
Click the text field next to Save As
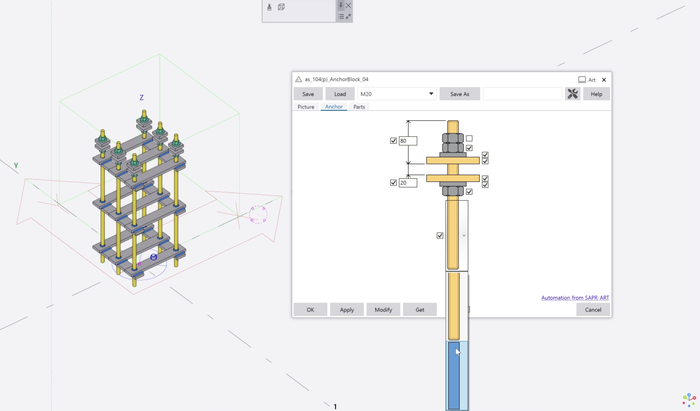pyautogui.click(x=522, y=94)
